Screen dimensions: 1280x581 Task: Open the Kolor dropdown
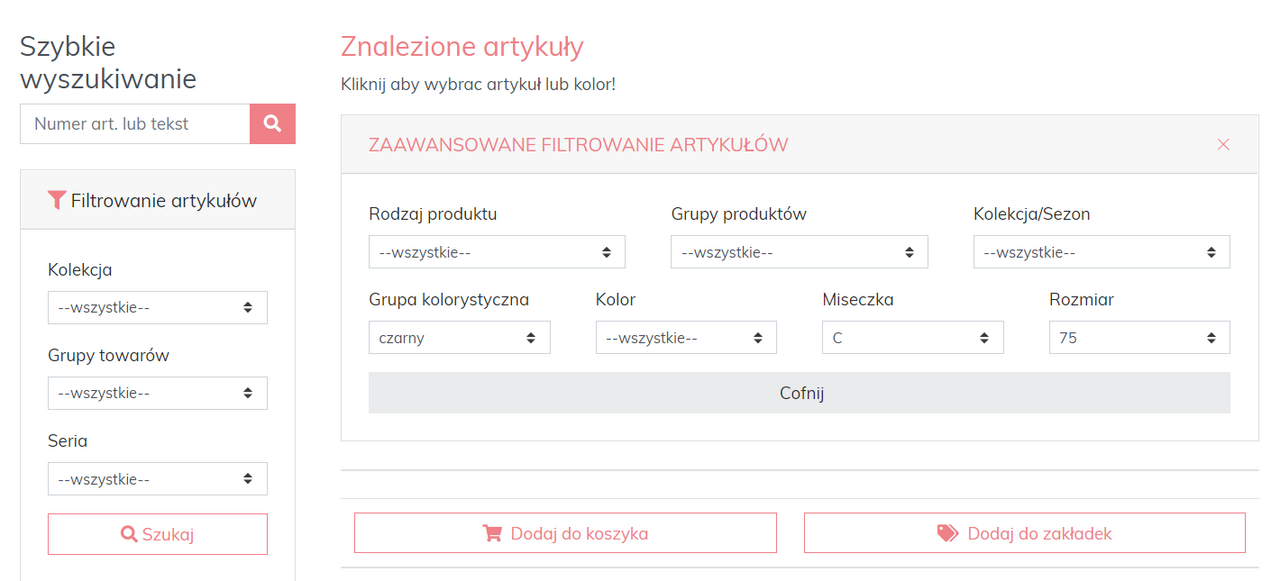[x=685, y=338]
